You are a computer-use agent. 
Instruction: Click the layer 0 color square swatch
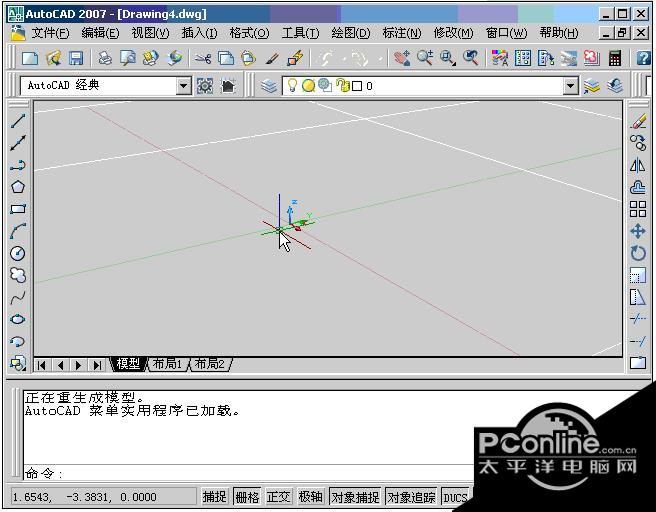(357, 86)
